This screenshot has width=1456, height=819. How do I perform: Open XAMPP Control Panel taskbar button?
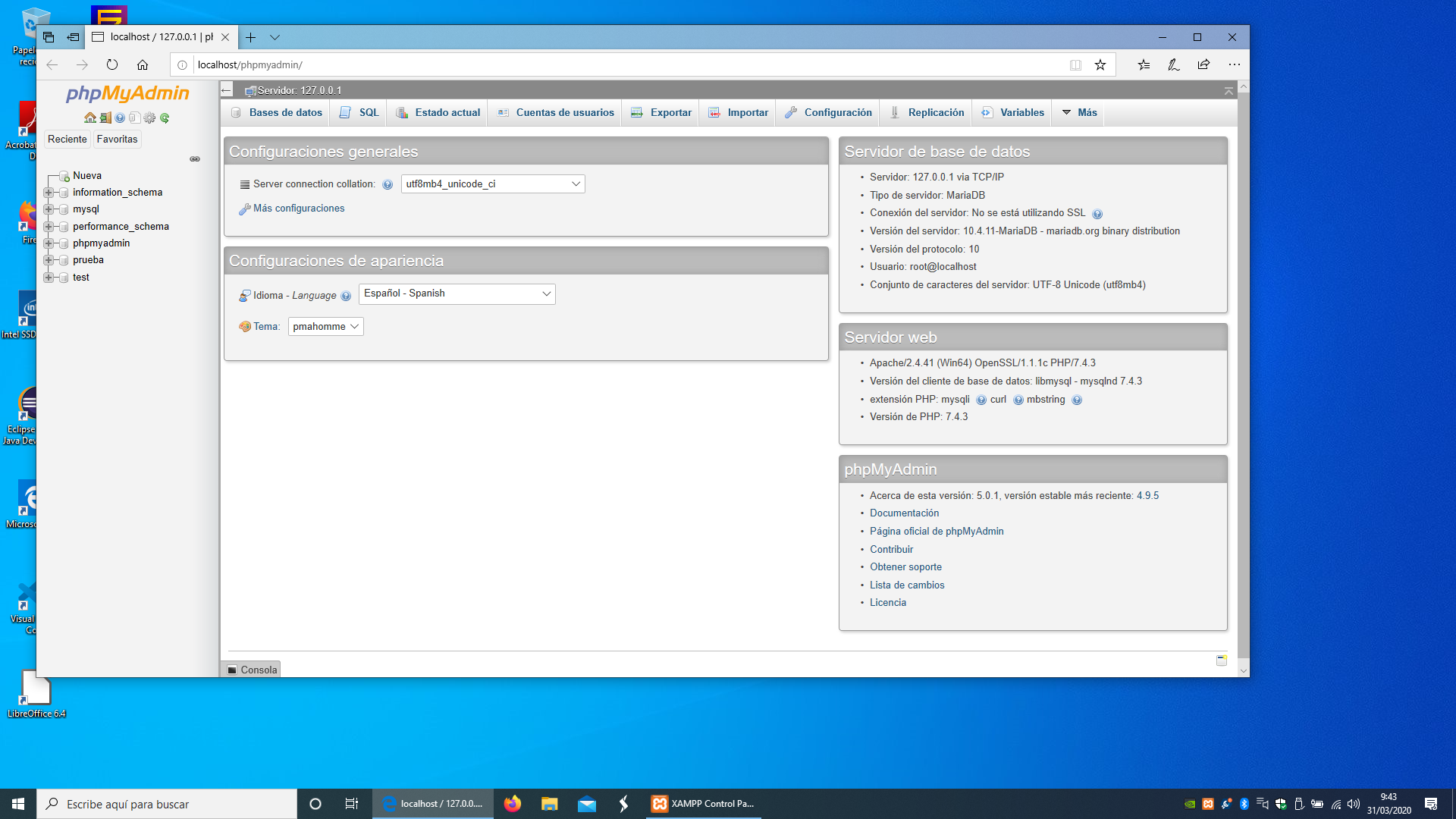[704, 804]
